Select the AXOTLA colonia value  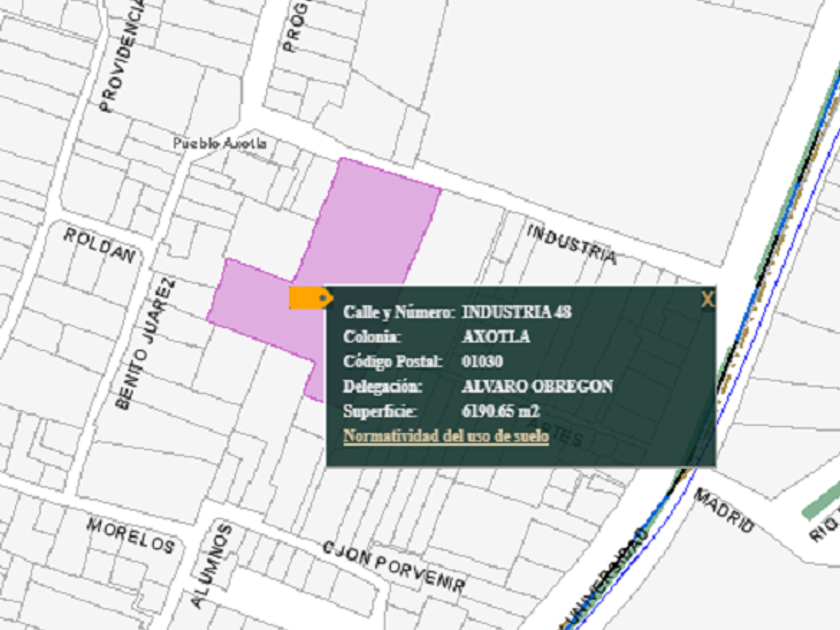coord(496,336)
